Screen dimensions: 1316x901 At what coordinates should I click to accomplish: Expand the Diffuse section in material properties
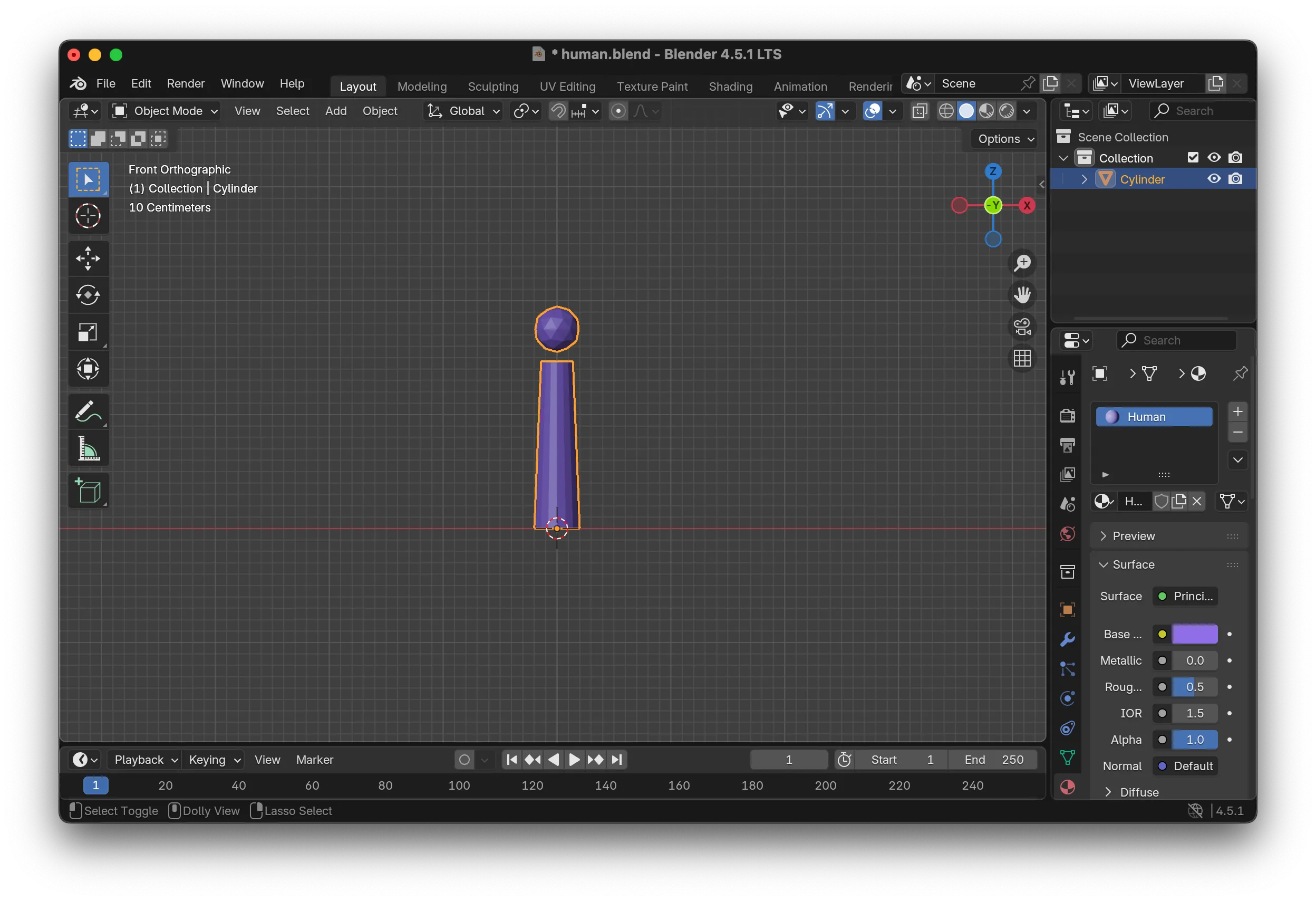[1139, 792]
